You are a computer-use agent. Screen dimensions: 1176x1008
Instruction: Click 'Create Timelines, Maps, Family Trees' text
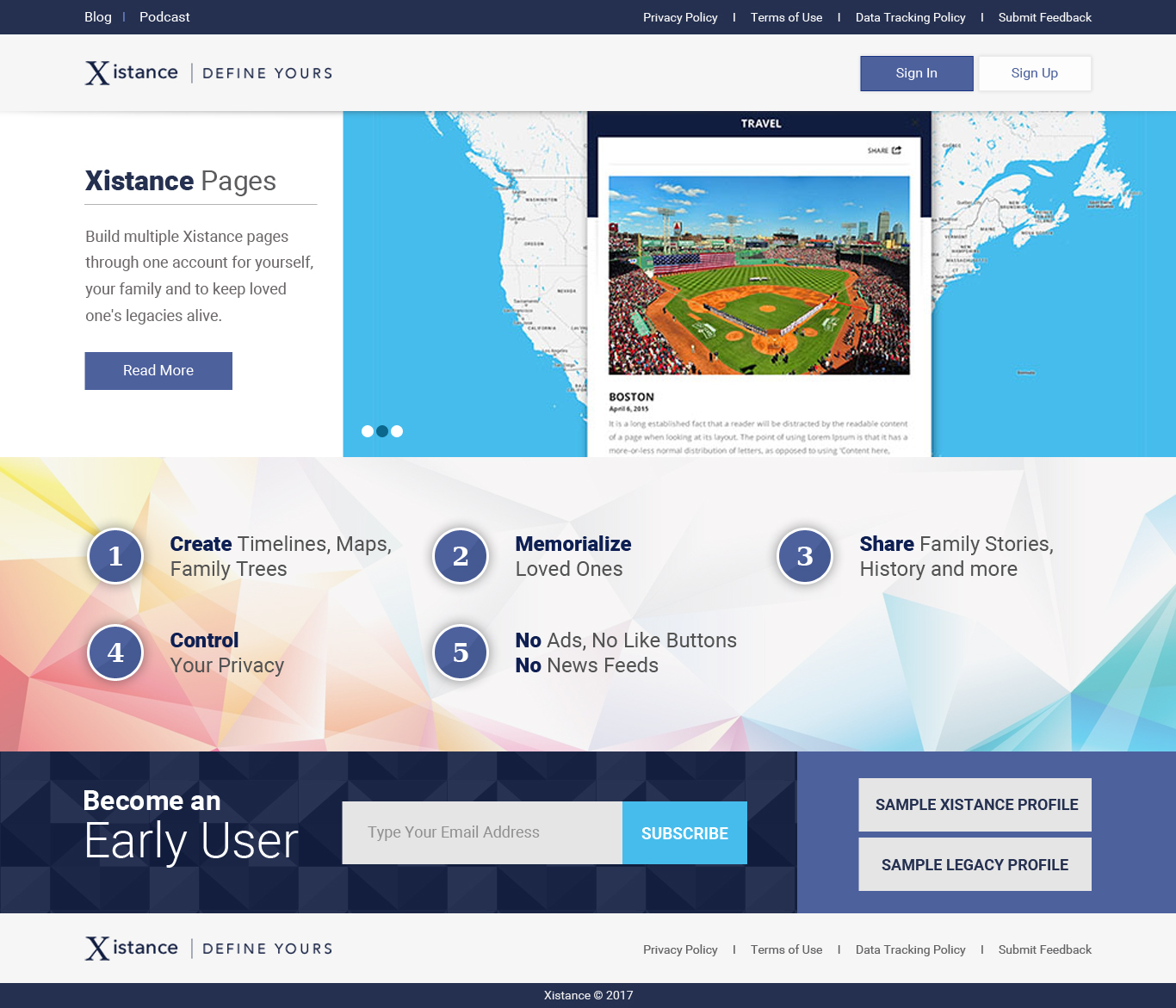pos(281,556)
